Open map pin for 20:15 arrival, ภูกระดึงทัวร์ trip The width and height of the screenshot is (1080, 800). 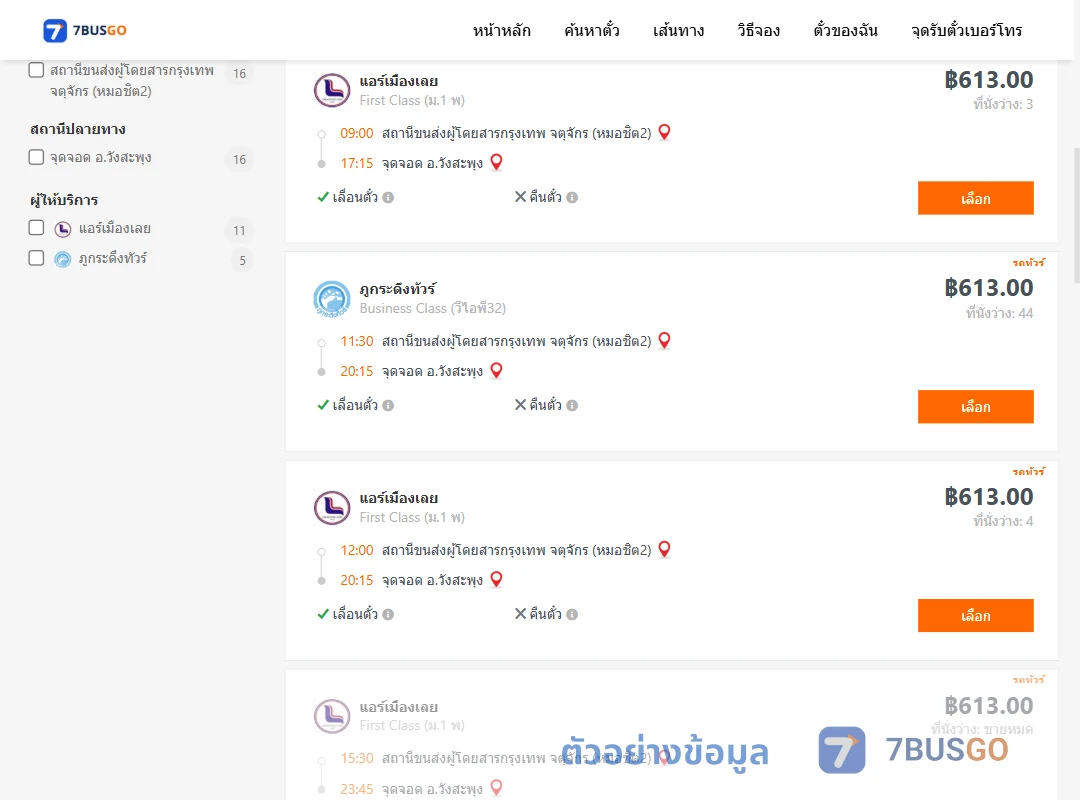coord(496,370)
